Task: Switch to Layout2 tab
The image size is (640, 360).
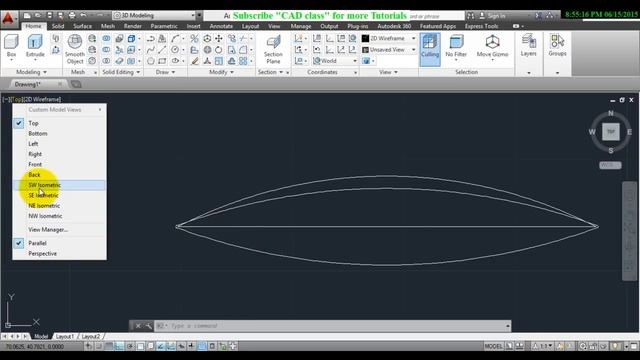Action: pyautogui.click(x=91, y=336)
